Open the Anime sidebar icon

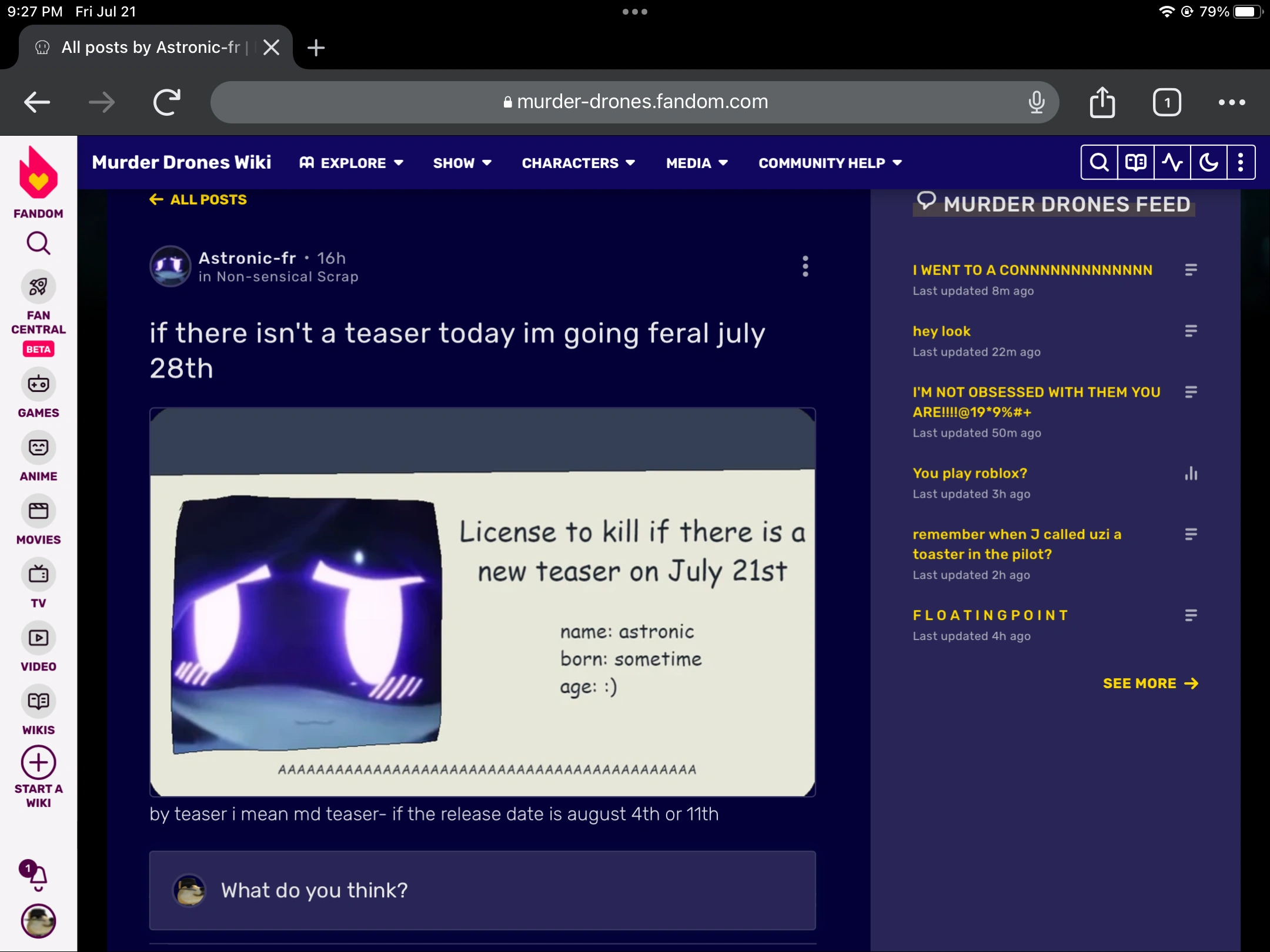pos(38,448)
